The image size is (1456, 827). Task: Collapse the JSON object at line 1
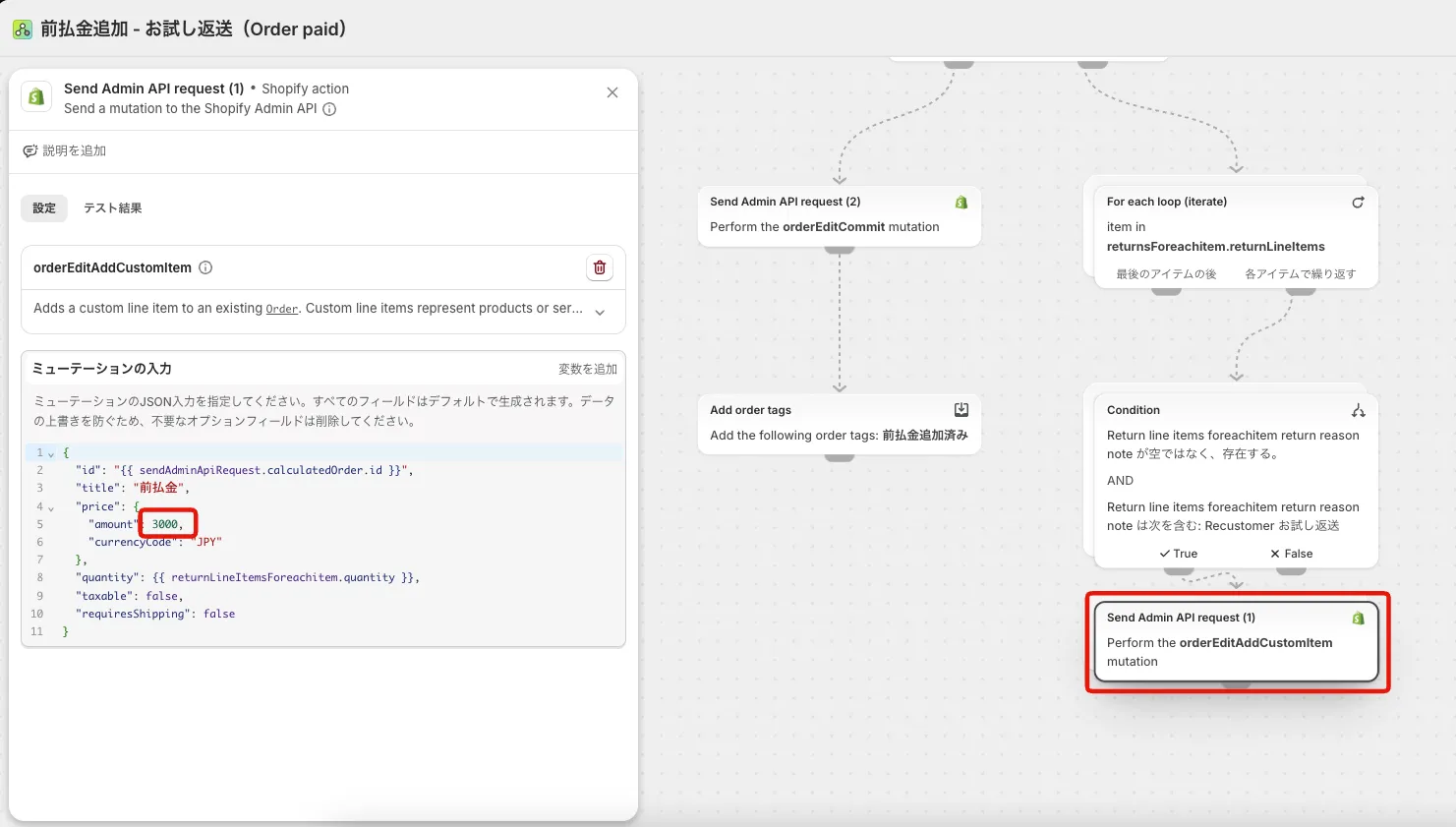pos(51,453)
